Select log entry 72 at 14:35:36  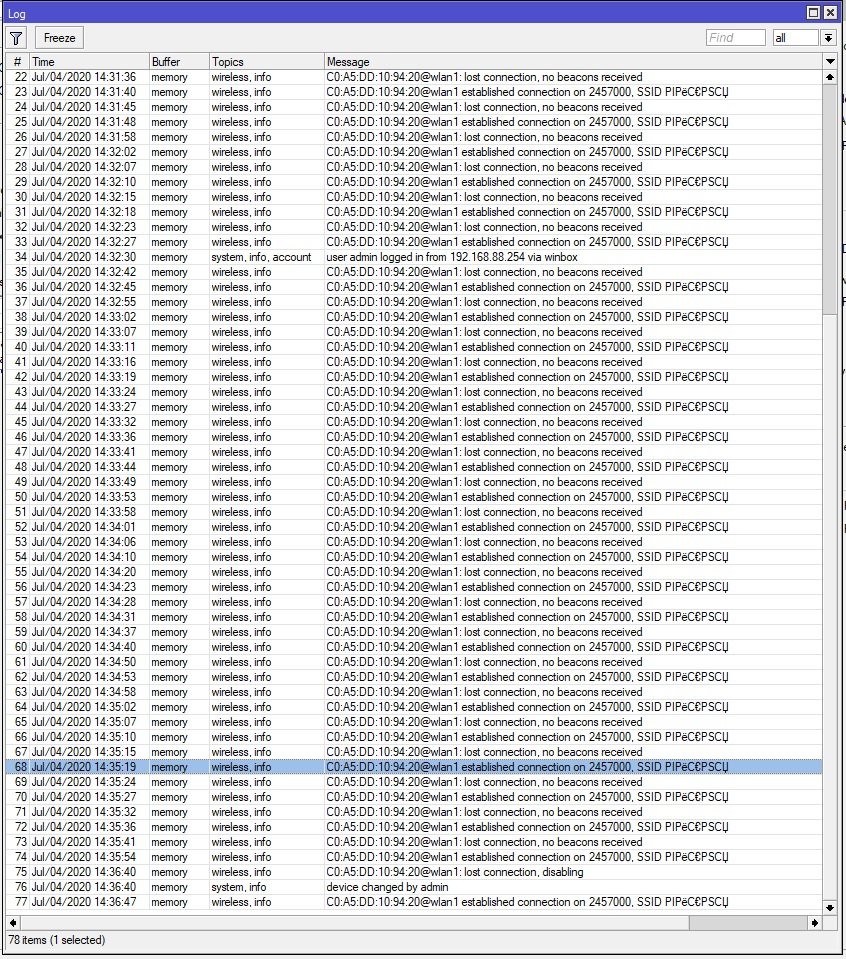click(x=414, y=827)
